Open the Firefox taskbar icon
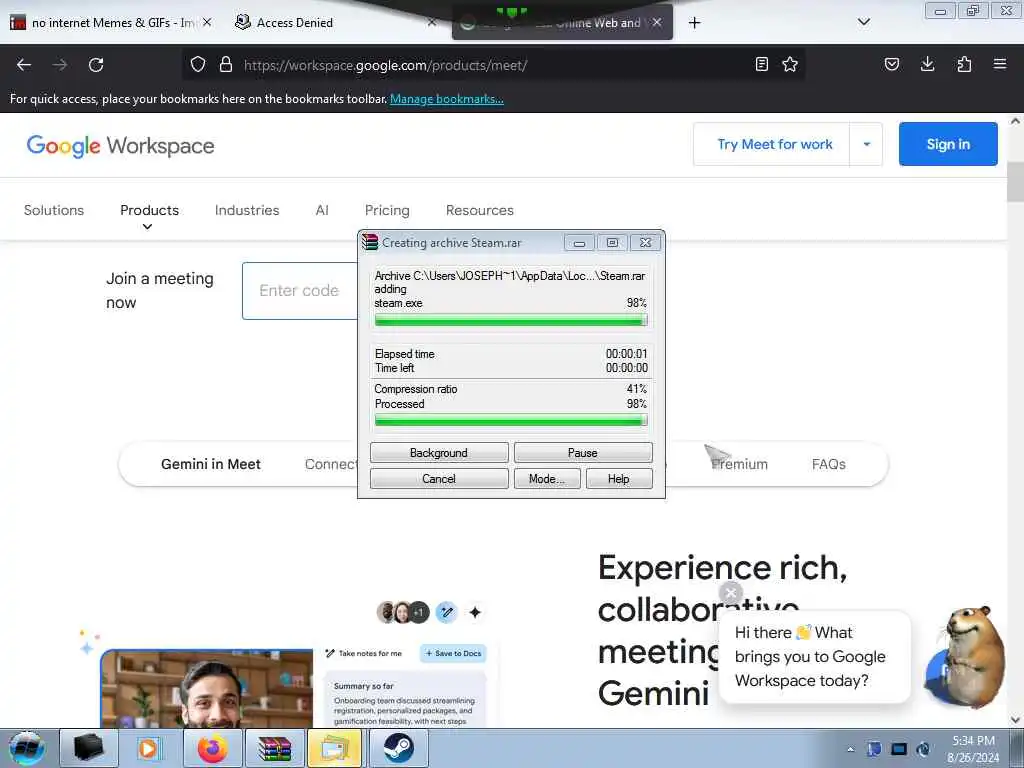 tap(212, 748)
